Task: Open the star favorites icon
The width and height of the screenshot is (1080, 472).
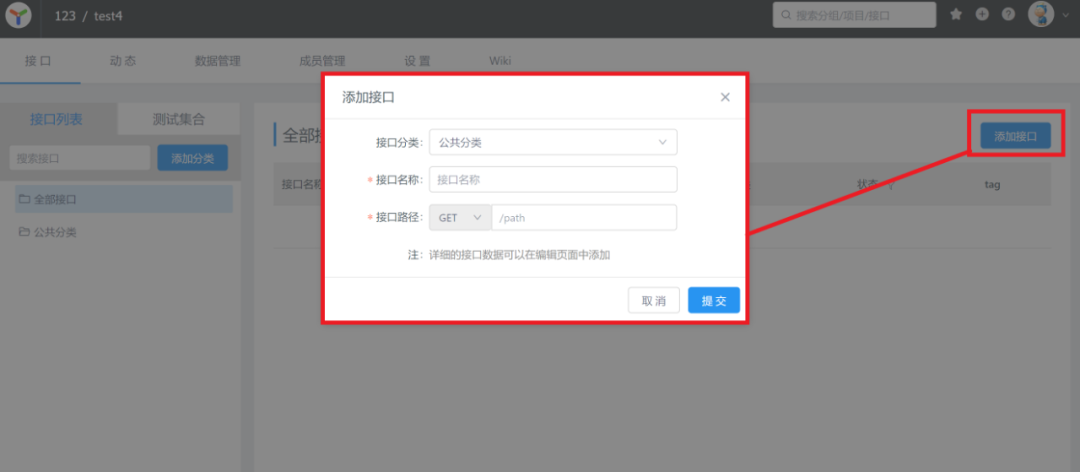Action: tap(956, 14)
